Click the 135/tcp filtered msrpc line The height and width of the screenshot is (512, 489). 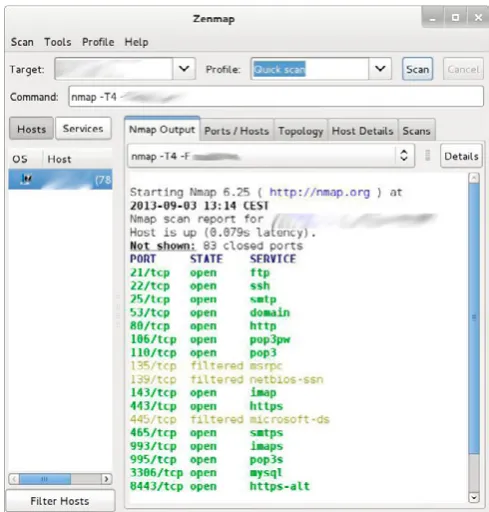pos(206,366)
